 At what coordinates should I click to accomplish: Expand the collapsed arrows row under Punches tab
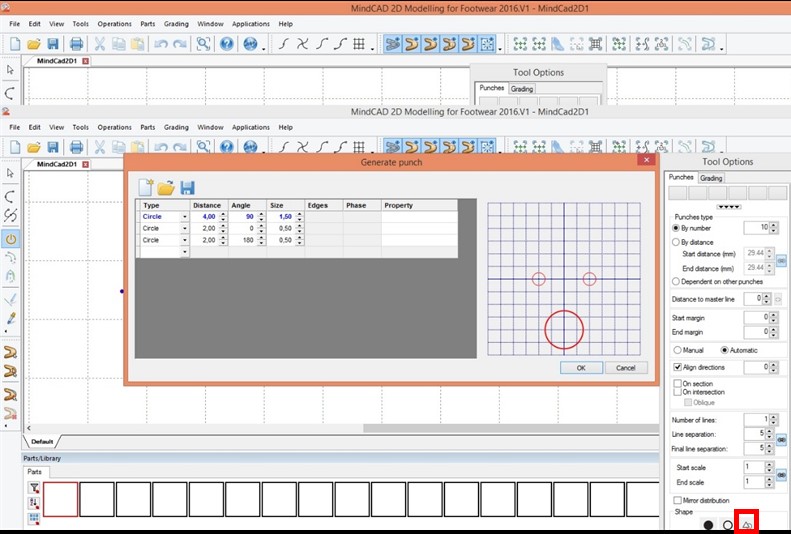point(728,207)
